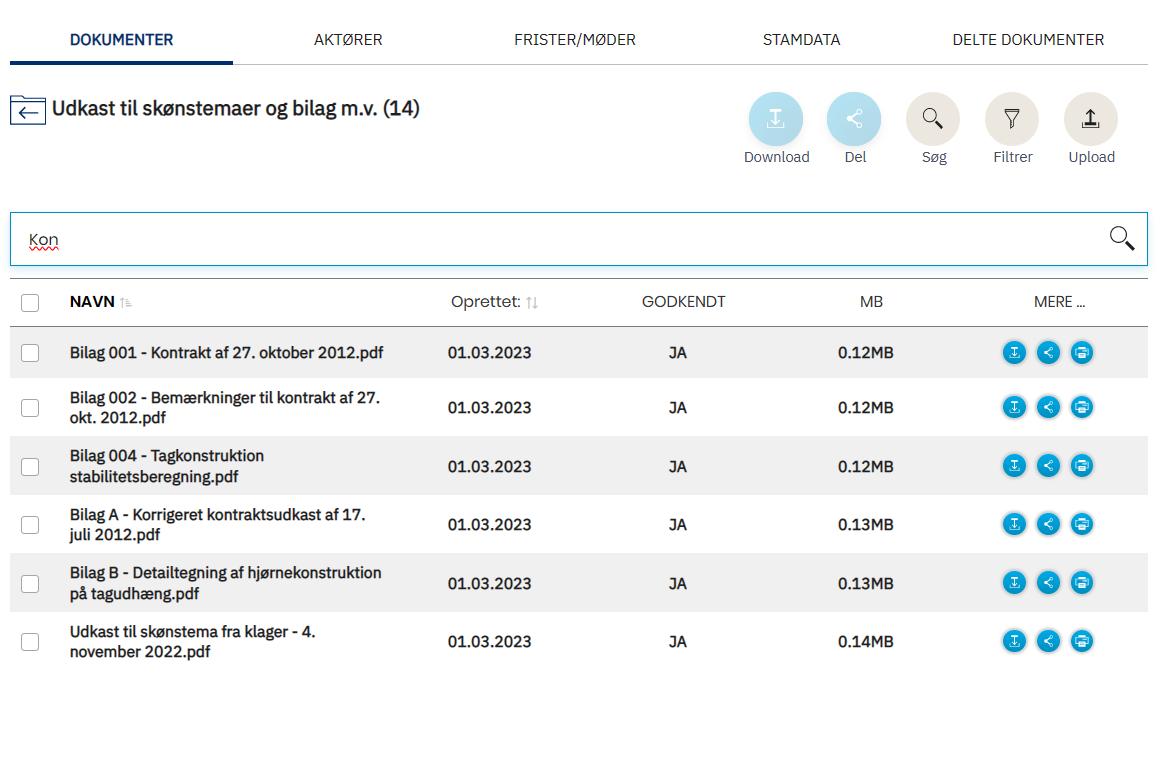Go back using the folder arrow icon

(x=28, y=110)
